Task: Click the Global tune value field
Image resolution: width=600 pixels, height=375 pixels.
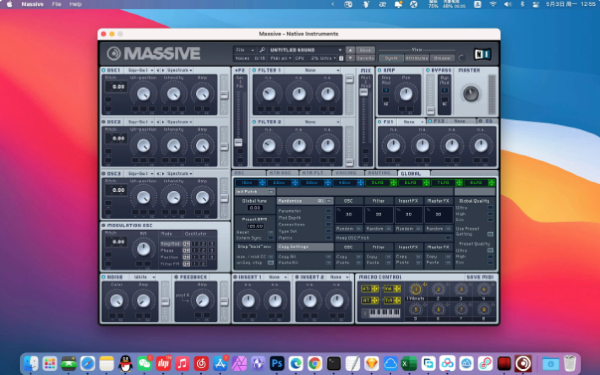Action: [254, 208]
